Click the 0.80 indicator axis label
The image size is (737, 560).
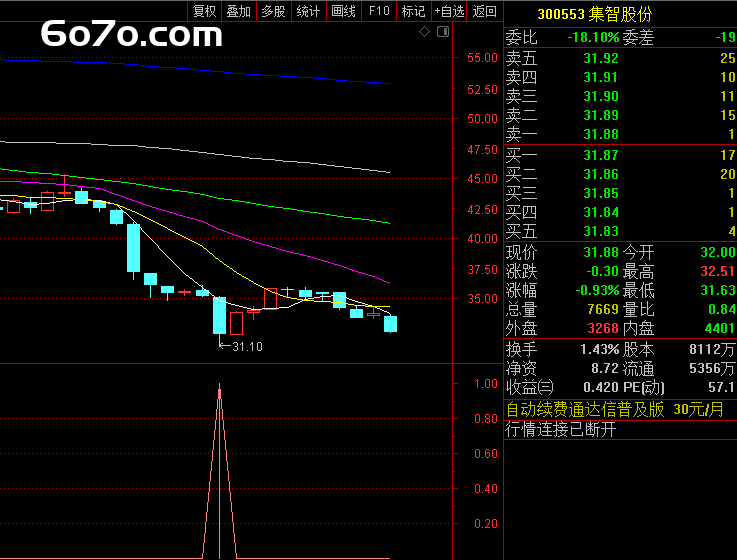486,418
